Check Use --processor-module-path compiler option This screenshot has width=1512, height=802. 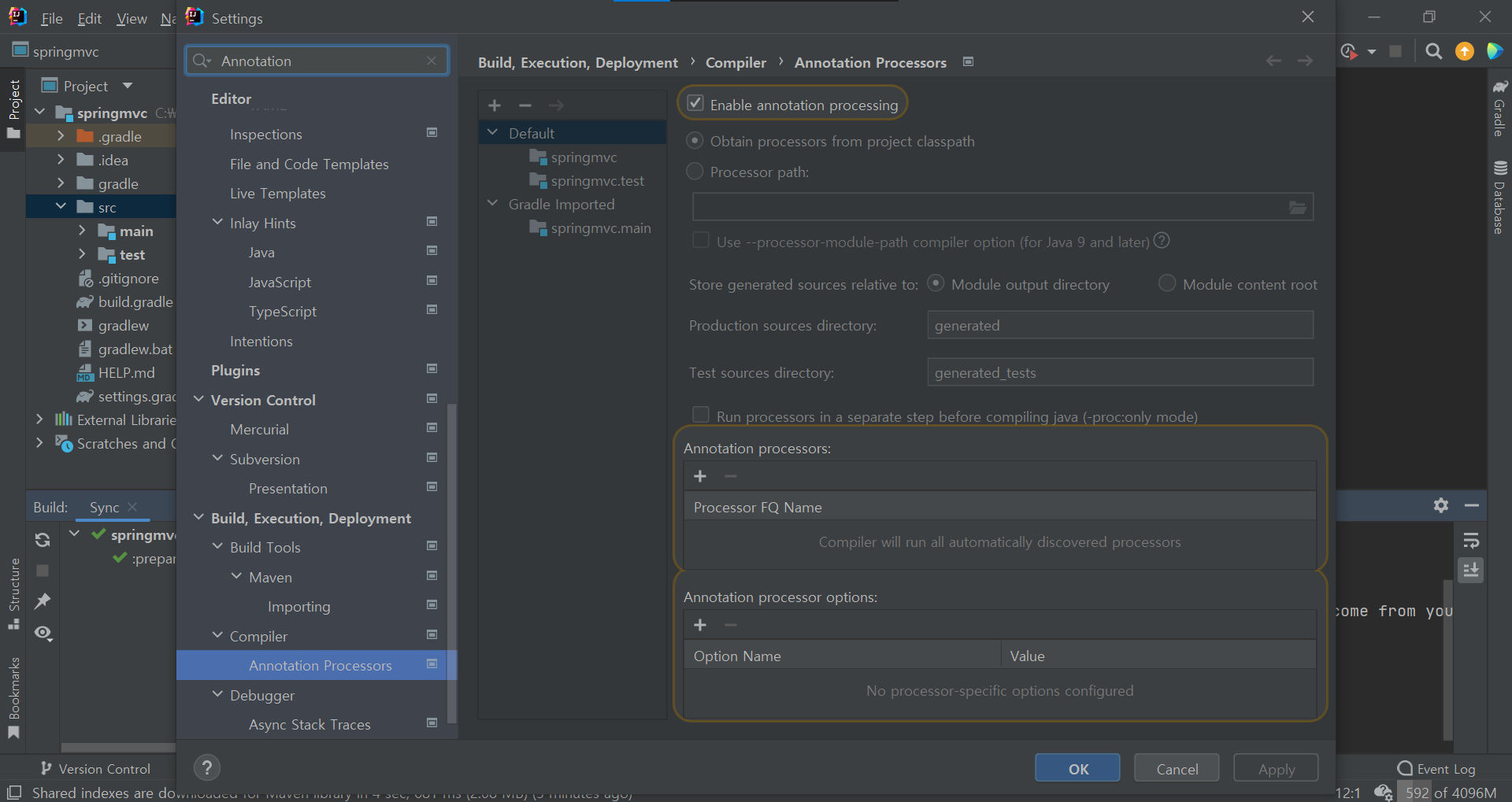tap(700, 240)
